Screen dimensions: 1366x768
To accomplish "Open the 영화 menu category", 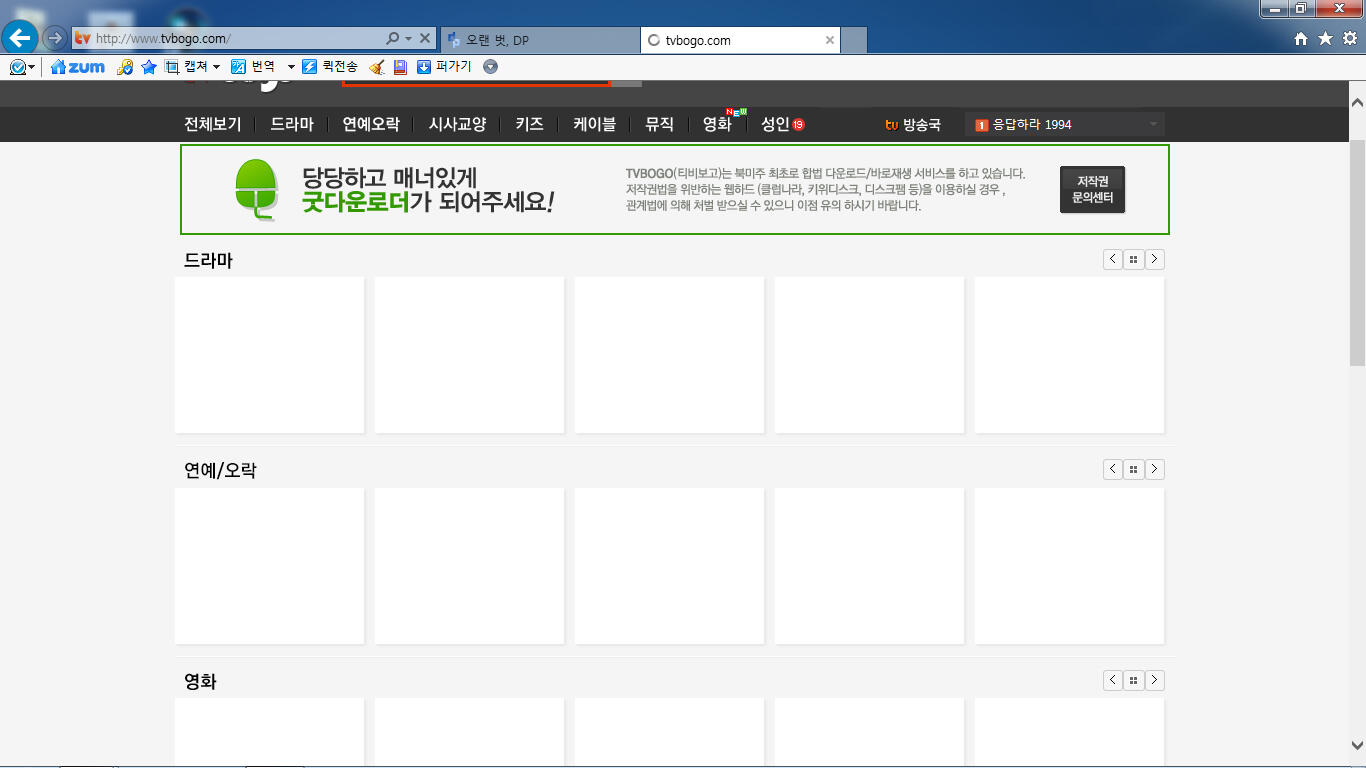I will [717, 125].
